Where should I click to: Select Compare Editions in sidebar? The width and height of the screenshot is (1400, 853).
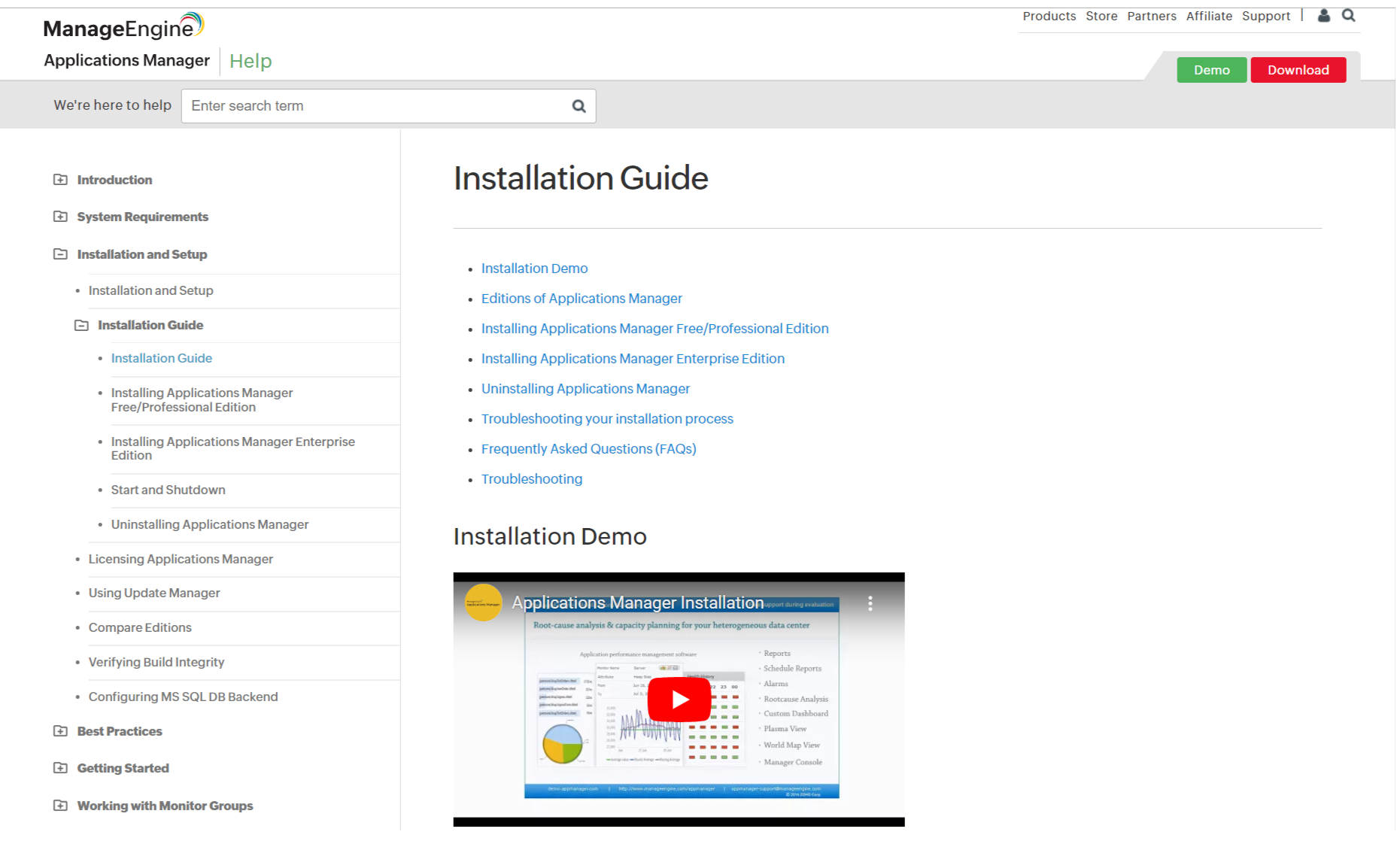point(140,627)
